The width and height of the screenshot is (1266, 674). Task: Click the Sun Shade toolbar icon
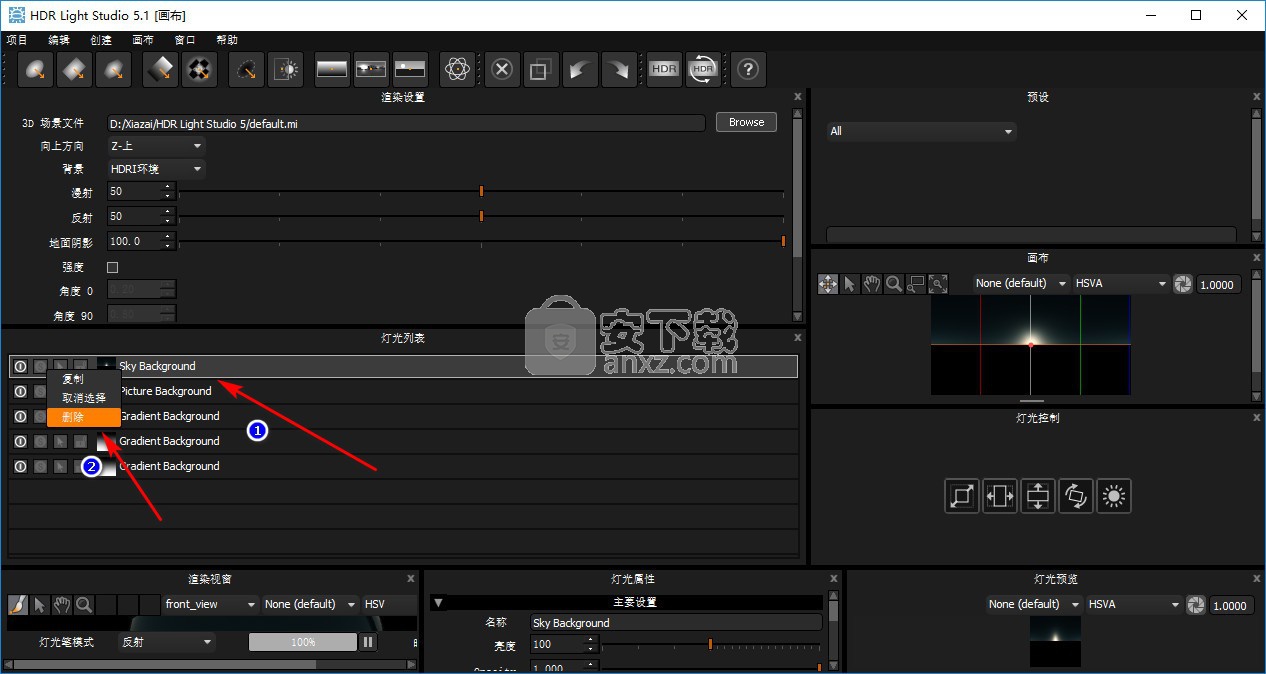click(x=285, y=69)
